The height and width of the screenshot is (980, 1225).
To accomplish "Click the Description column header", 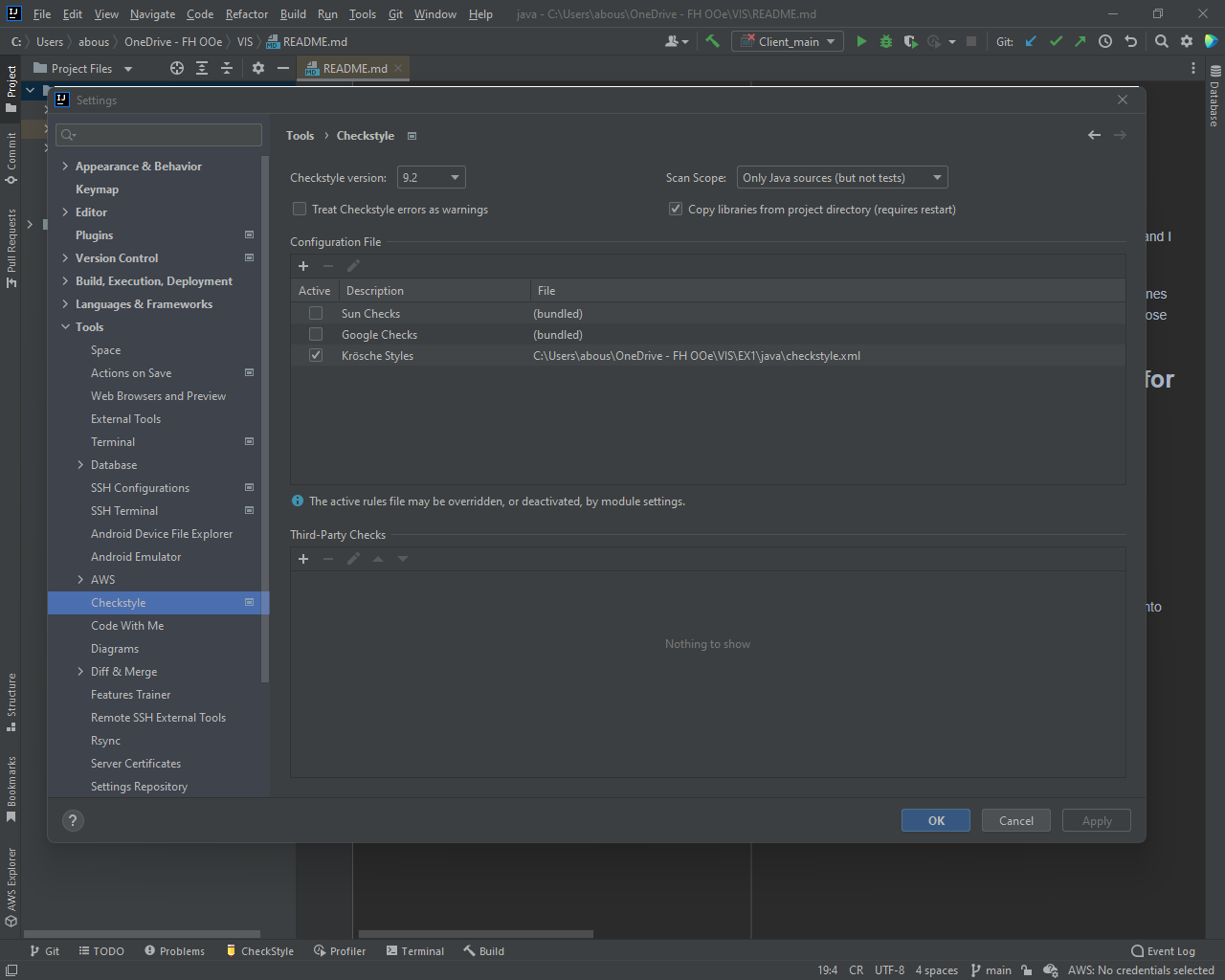I will click(435, 290).
